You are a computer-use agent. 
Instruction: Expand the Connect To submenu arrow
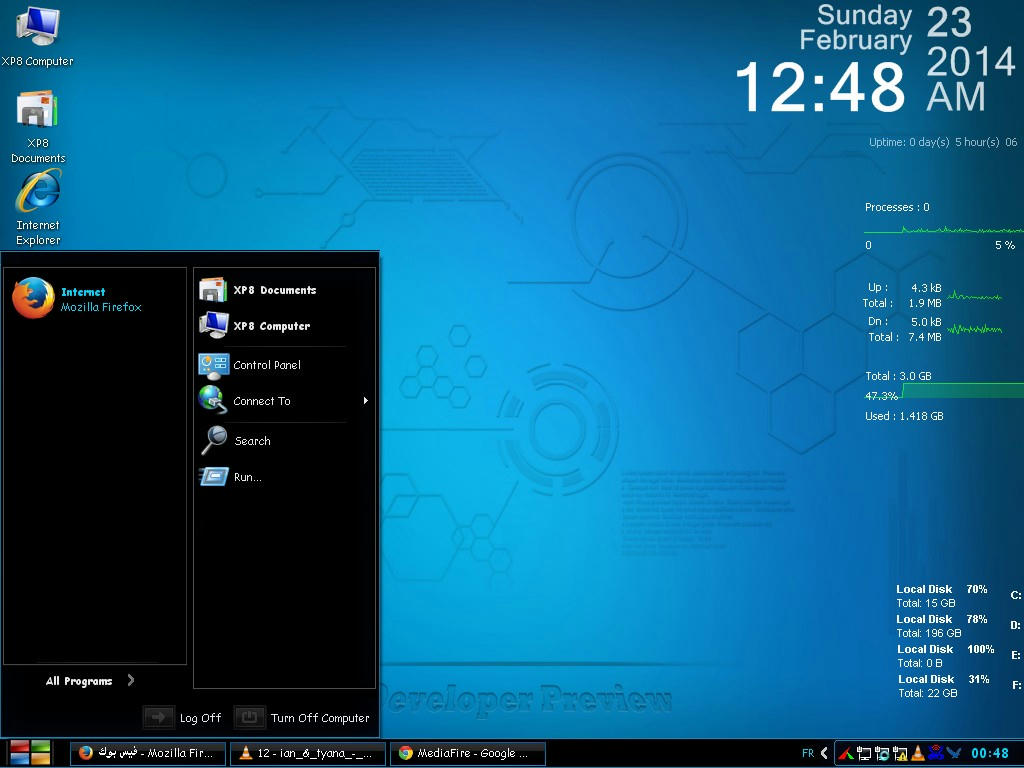pos(366,400)
